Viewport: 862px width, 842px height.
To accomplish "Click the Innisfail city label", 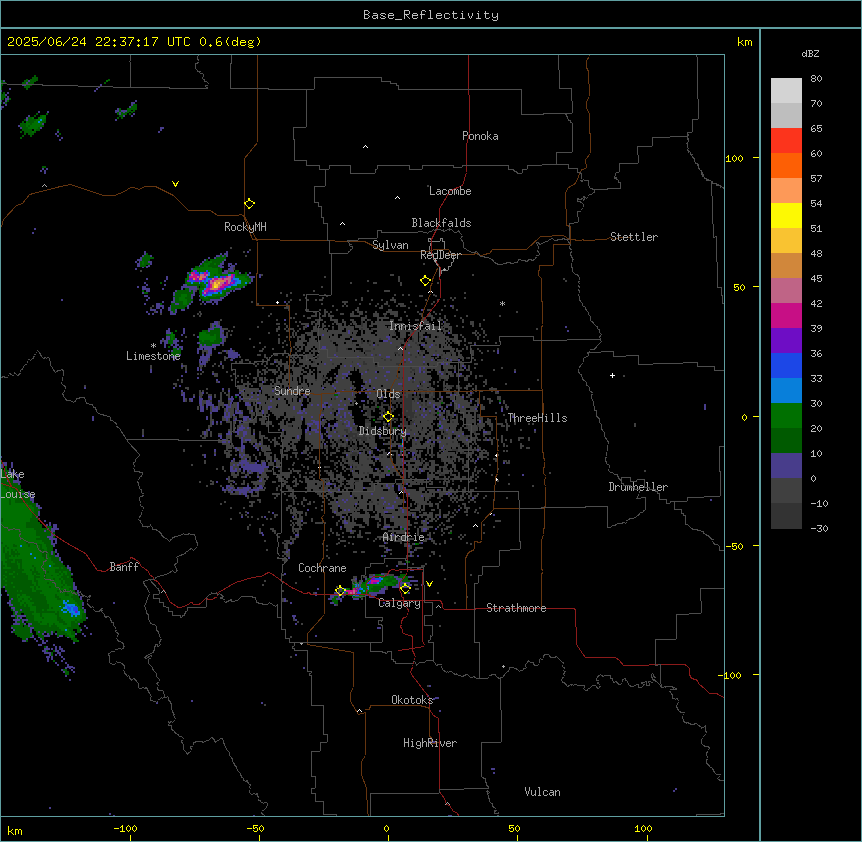I will point(415,326).
